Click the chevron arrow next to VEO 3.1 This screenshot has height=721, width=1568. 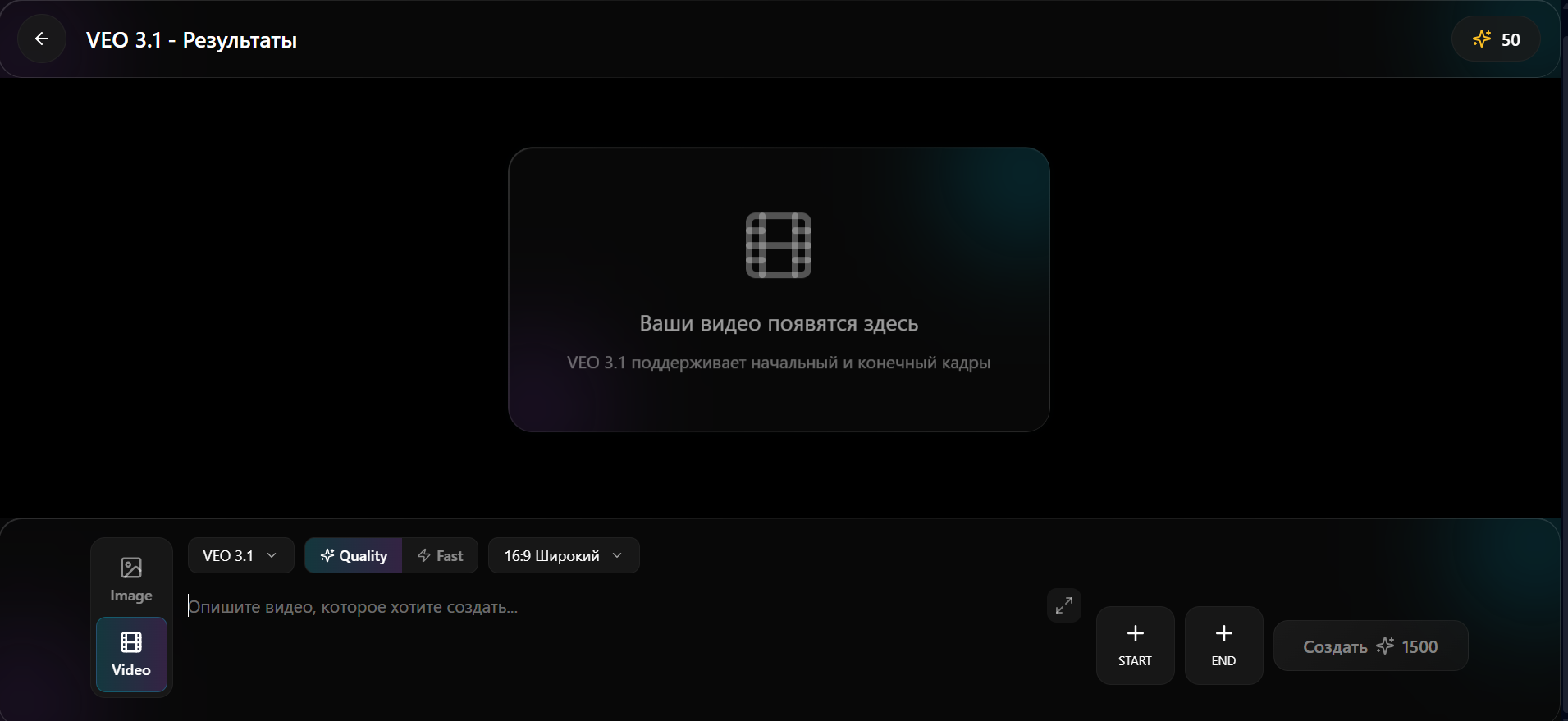[x=272, y=555]
